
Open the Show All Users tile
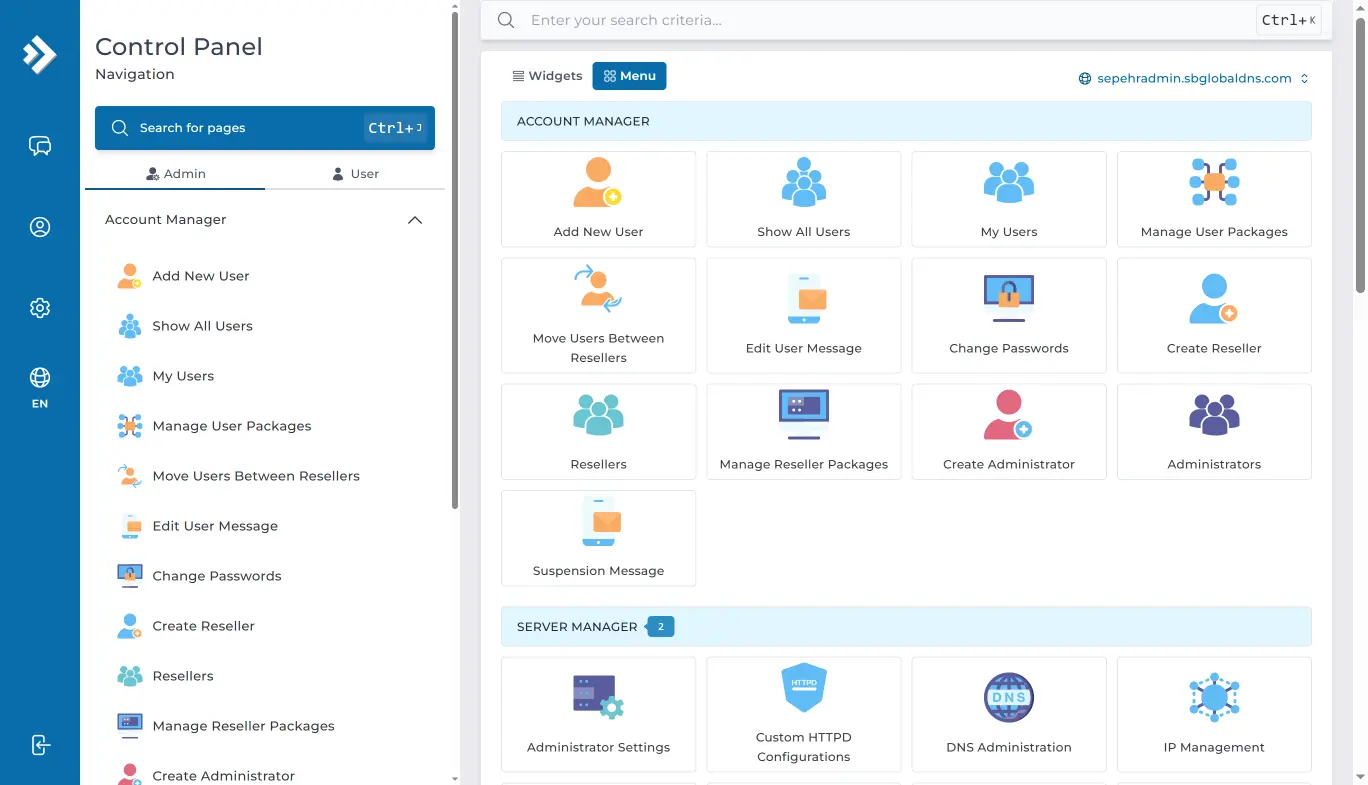coord(804,199)
